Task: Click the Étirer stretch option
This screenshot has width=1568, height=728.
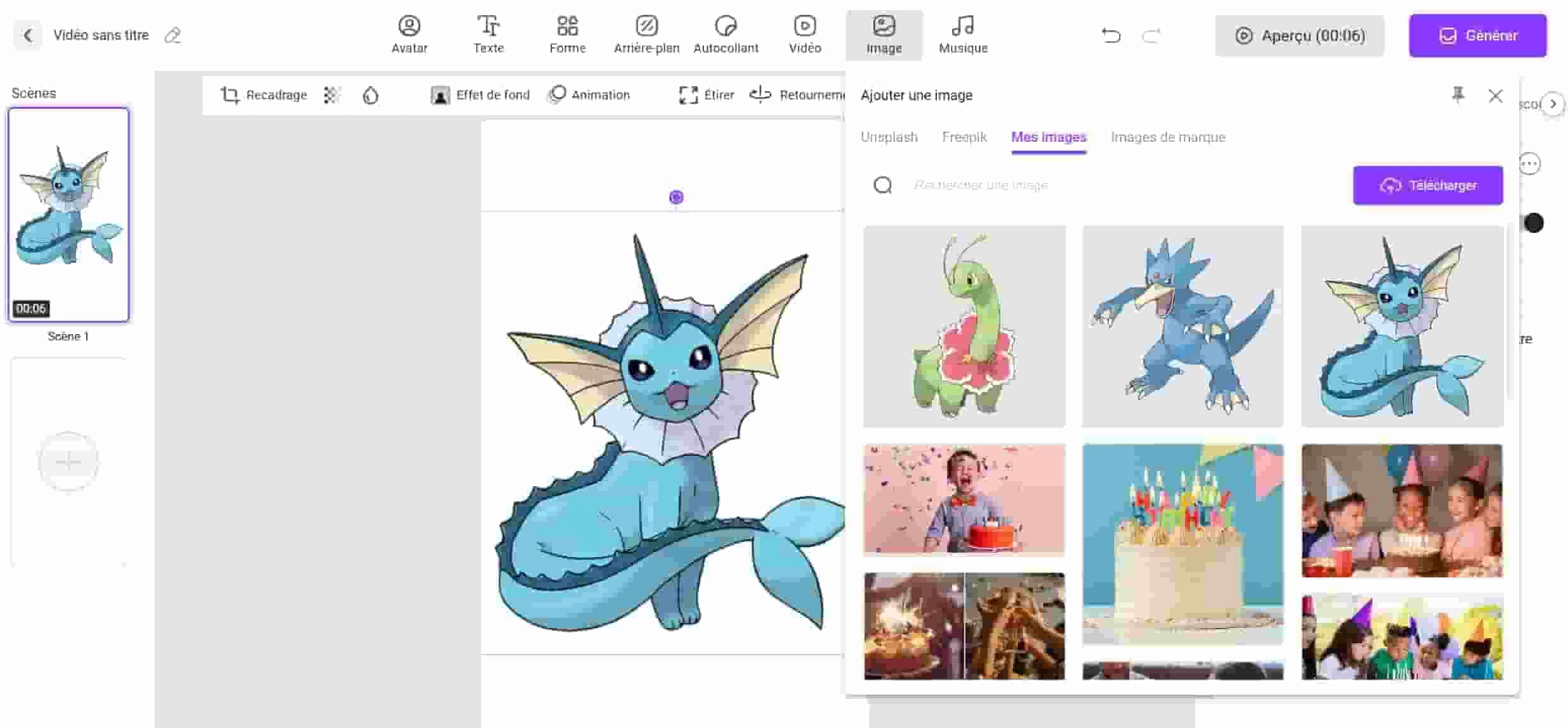Action: (x=706, y=95)
